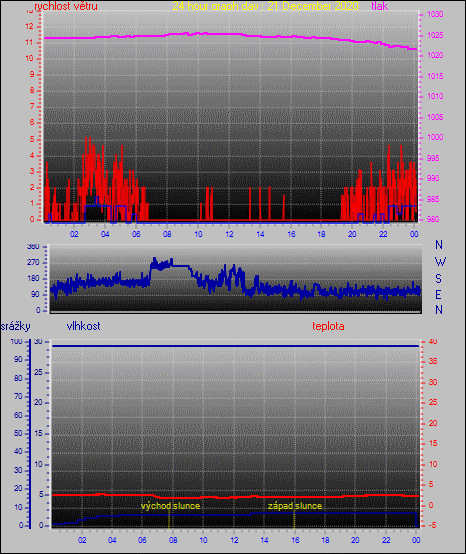This screenshot has width=466, height=554.
Task: Click the blue 'vlhkost' humidity label
Action: (83, 326)
